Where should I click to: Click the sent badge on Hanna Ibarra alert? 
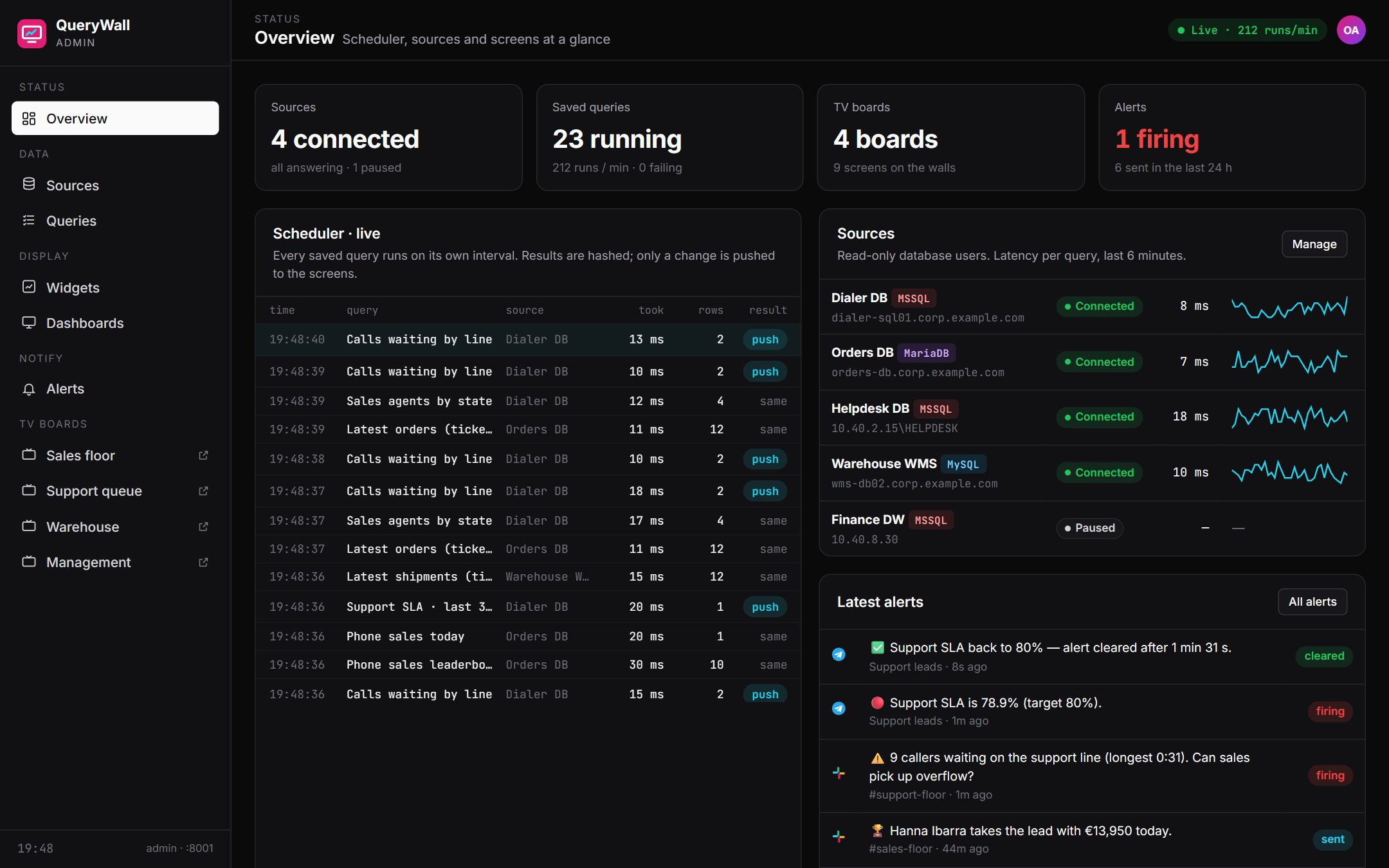[1332, 839]
